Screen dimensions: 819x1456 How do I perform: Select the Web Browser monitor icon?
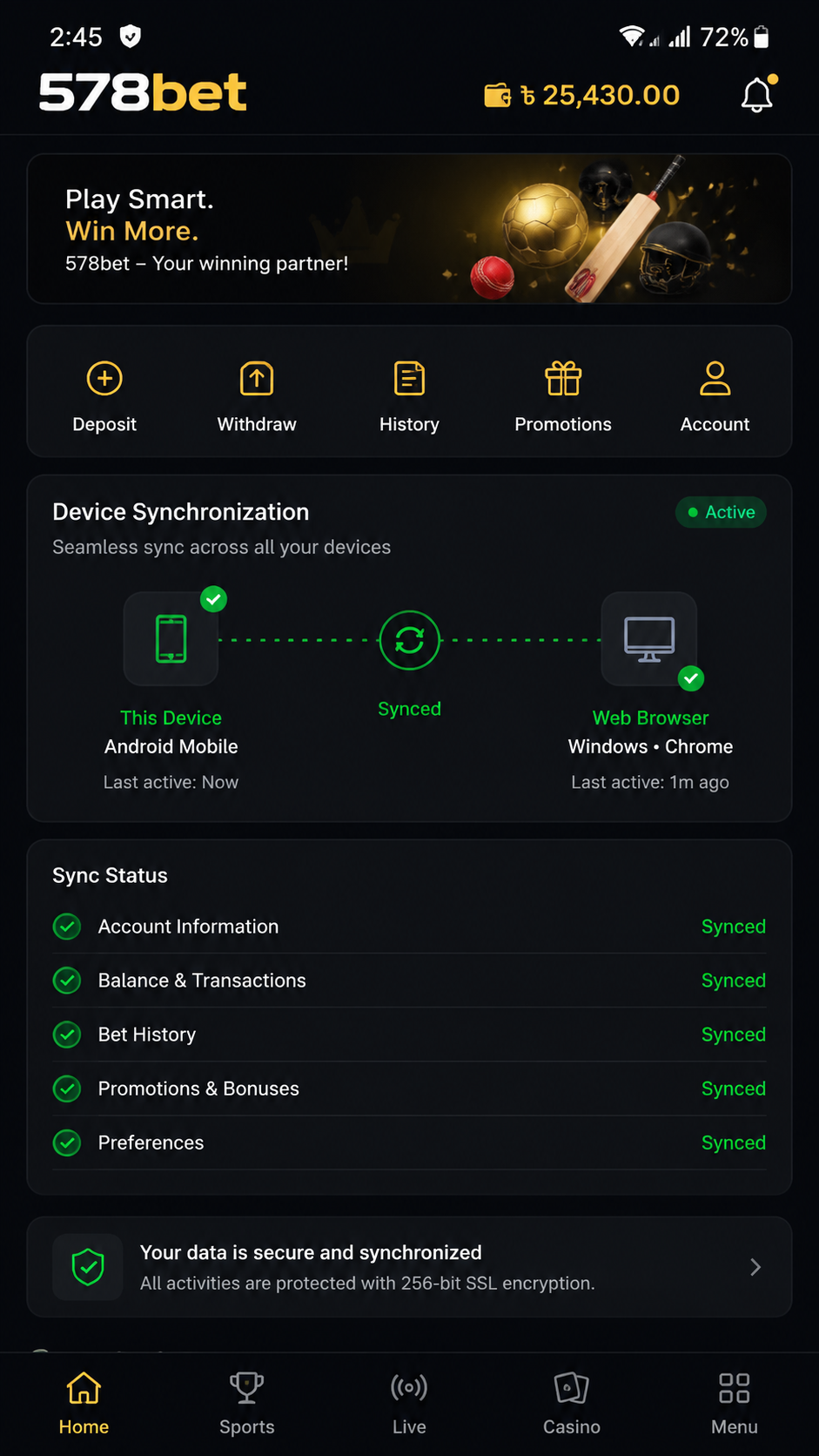(649, 639)
